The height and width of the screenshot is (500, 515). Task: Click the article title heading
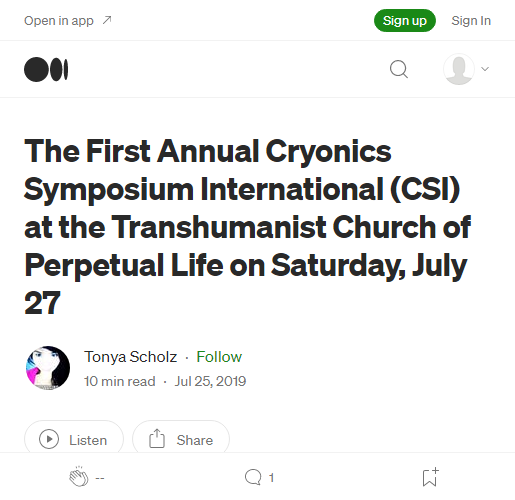(x=247, y=227)
